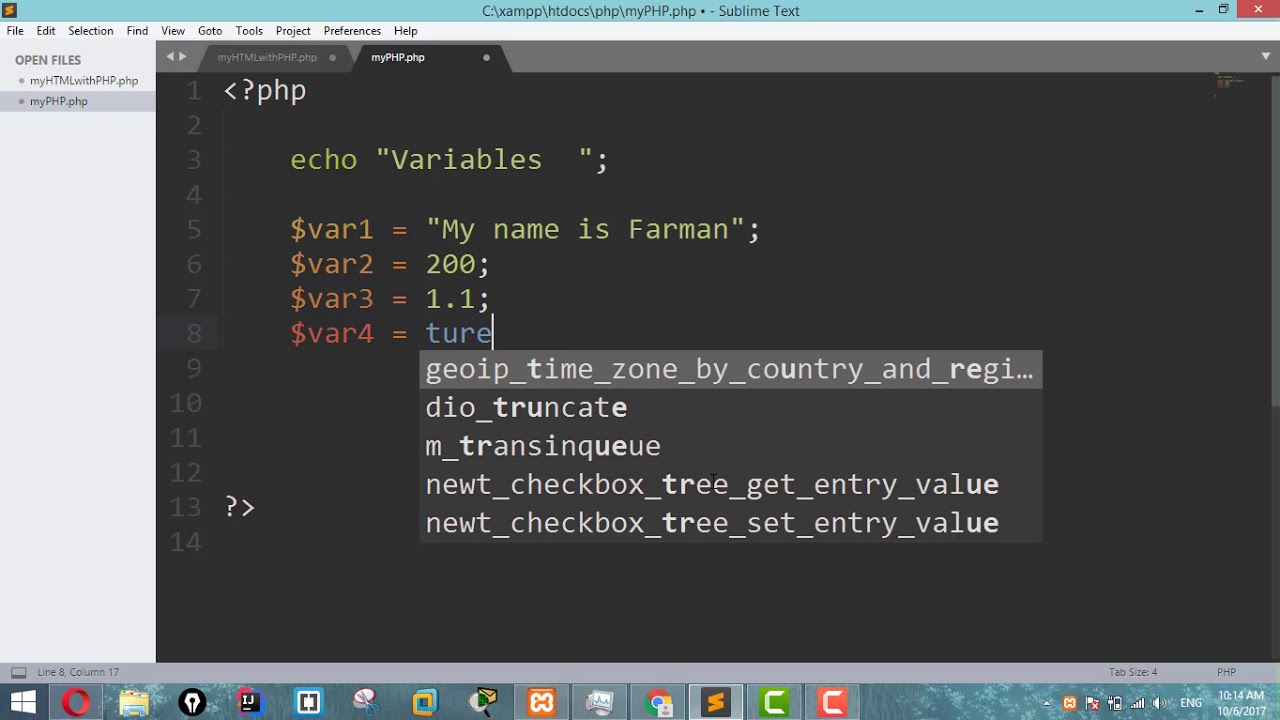Open the picture viewer taskbar icon
1280x720 pixels.
(x=600, y=702)
